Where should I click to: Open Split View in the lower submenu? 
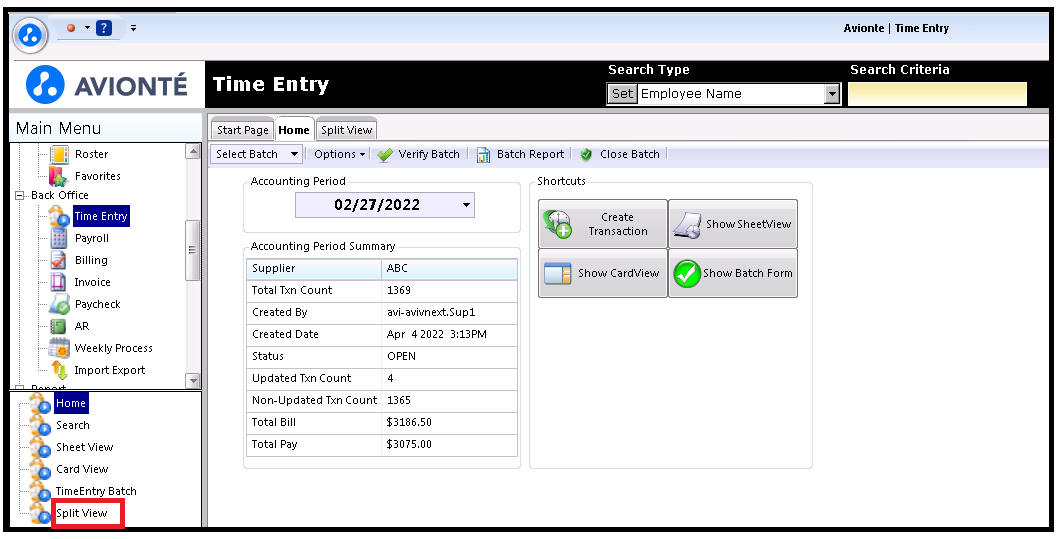[81, 513]
